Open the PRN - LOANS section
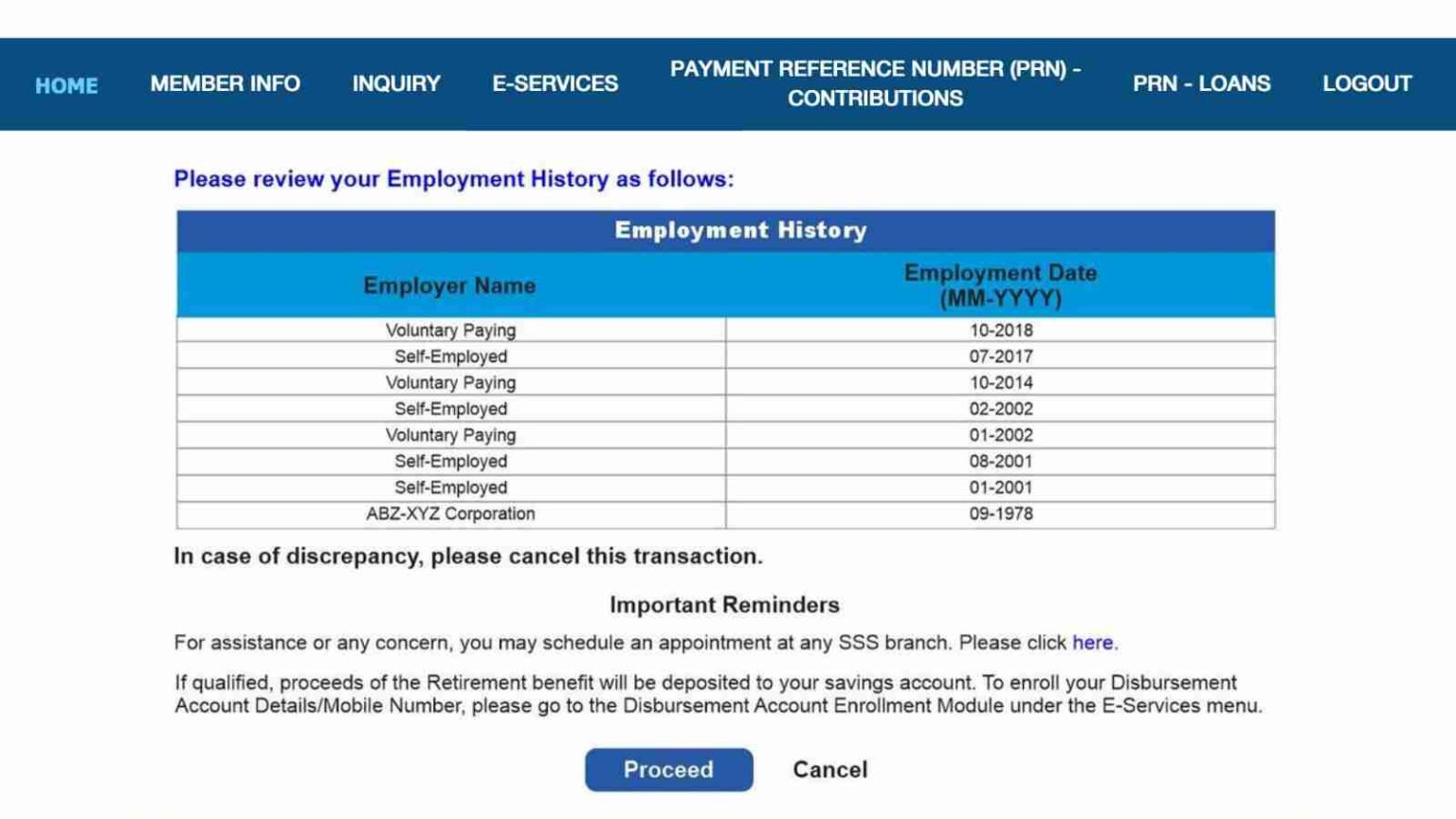This screenshot has width=1456, height=819. click(1203, 83)
